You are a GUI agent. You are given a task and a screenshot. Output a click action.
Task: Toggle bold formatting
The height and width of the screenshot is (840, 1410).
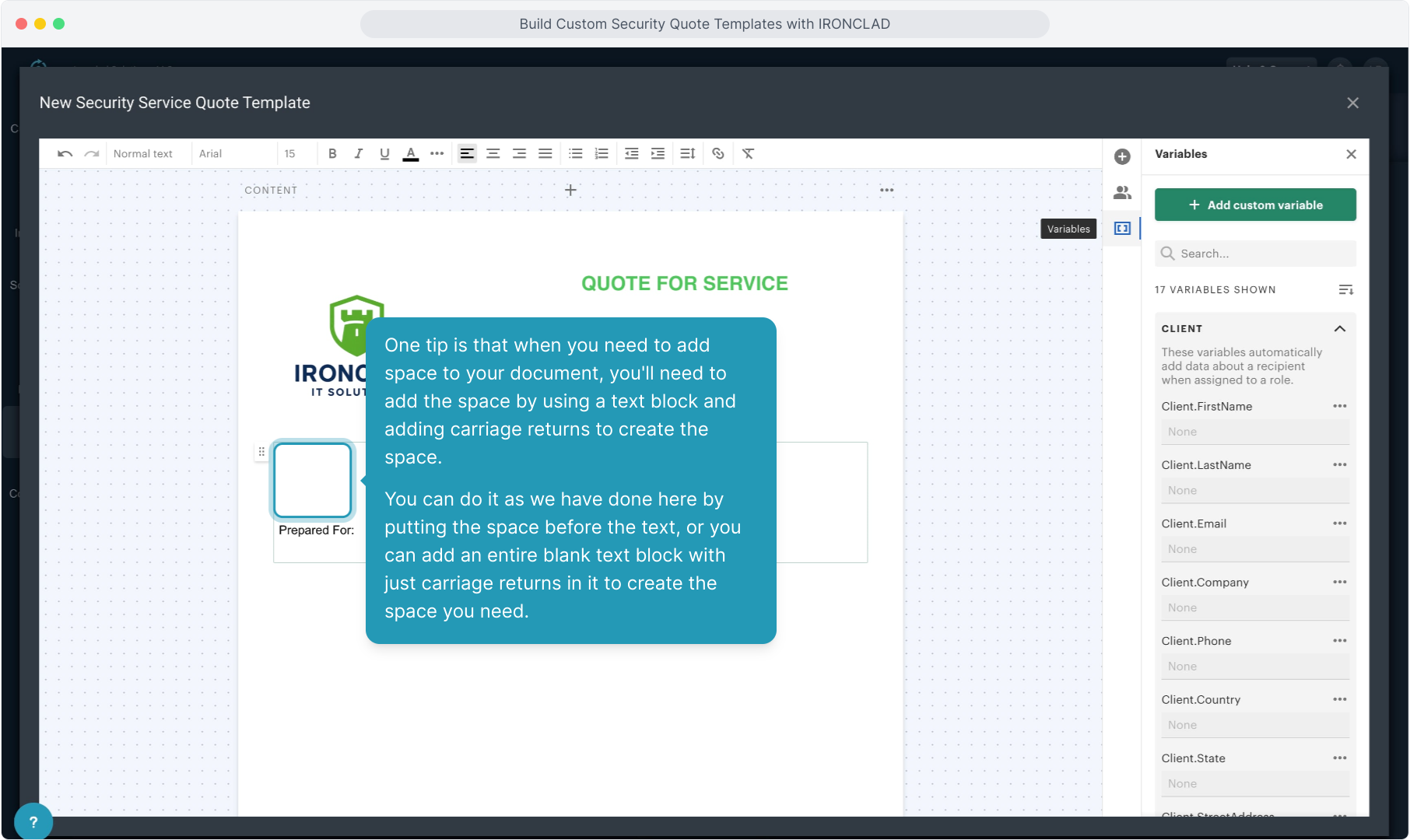(x=332, y=154)
